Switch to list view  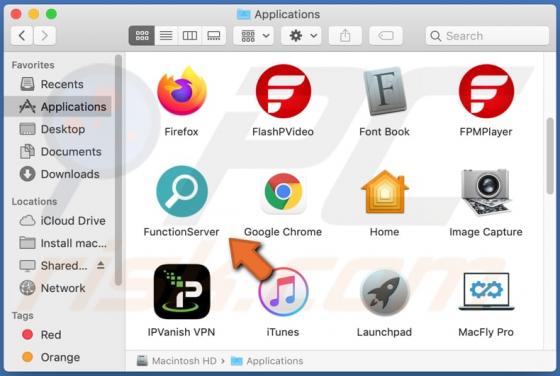(x=166, y=35)
